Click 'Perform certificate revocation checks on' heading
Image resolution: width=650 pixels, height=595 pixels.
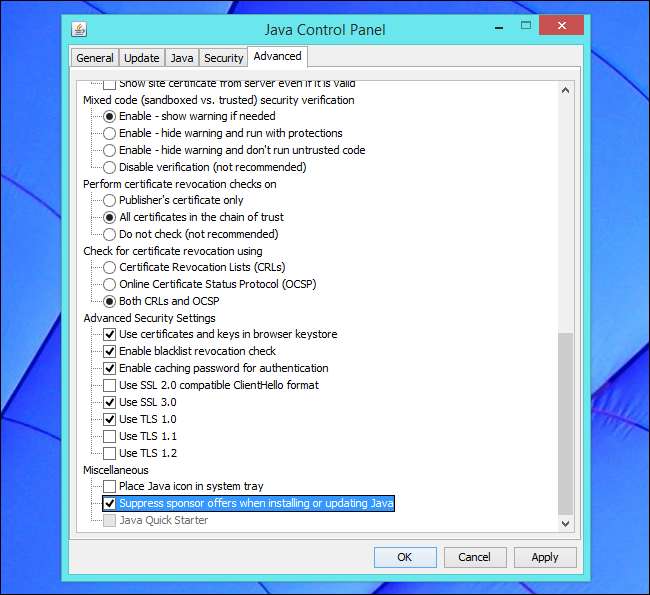pyautogui.click(x=179, y=184)
